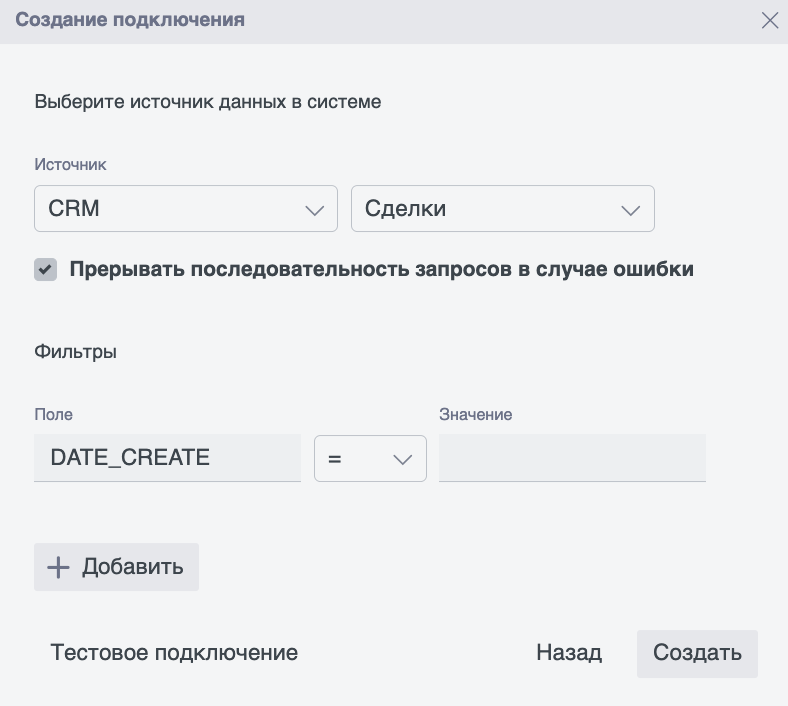Click the Поле column label

pyautogui.click(x=53, y=414)
